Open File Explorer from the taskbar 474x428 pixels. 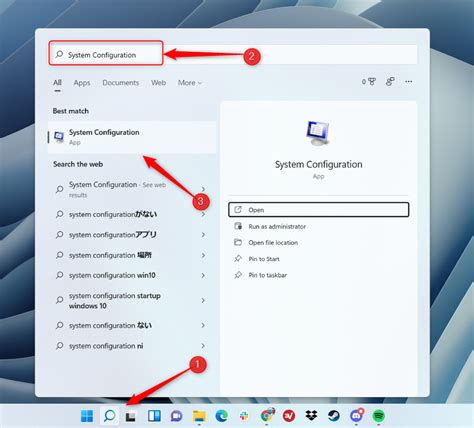199,416
